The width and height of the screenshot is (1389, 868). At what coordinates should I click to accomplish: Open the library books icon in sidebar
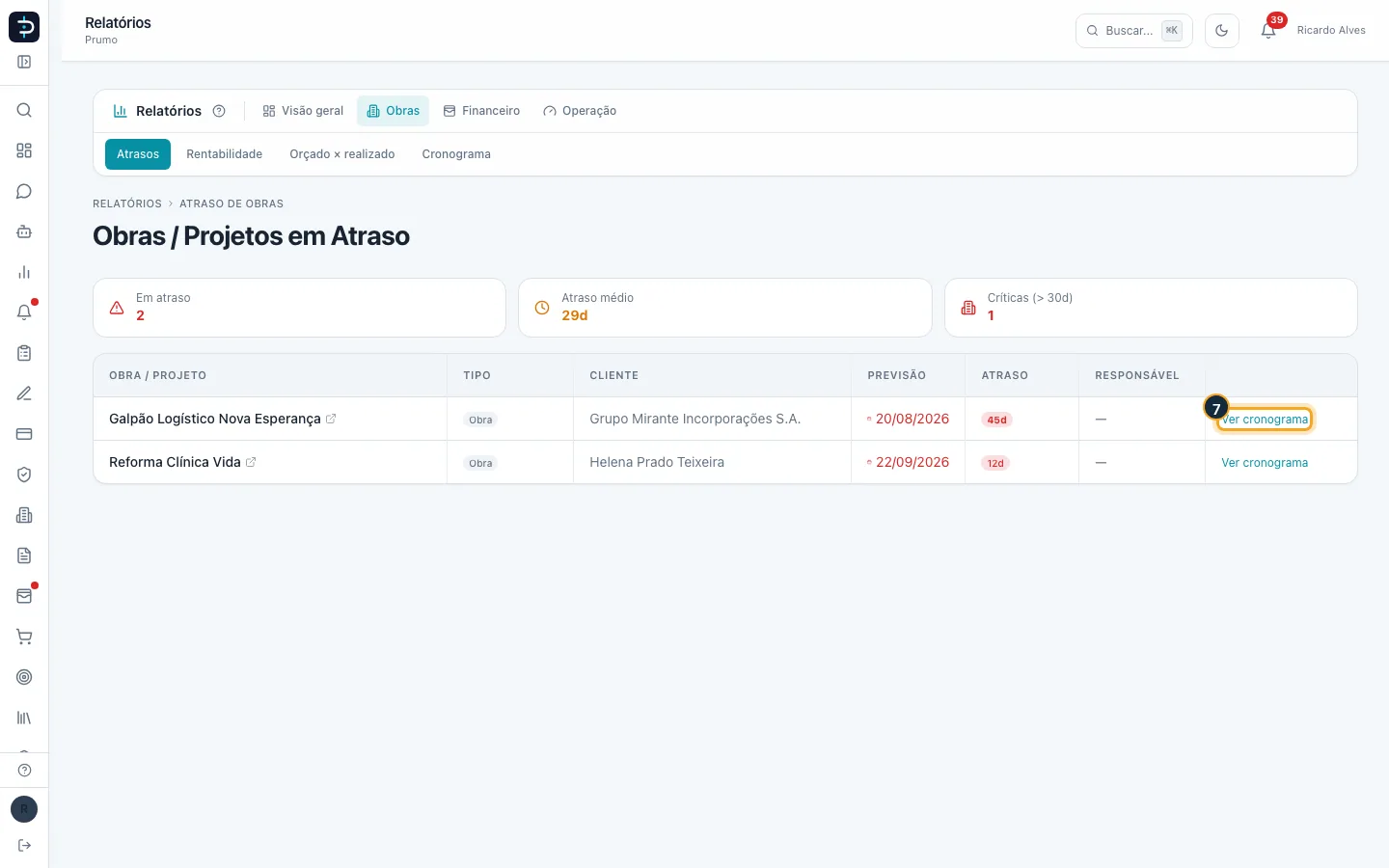[x=24, y=718]
